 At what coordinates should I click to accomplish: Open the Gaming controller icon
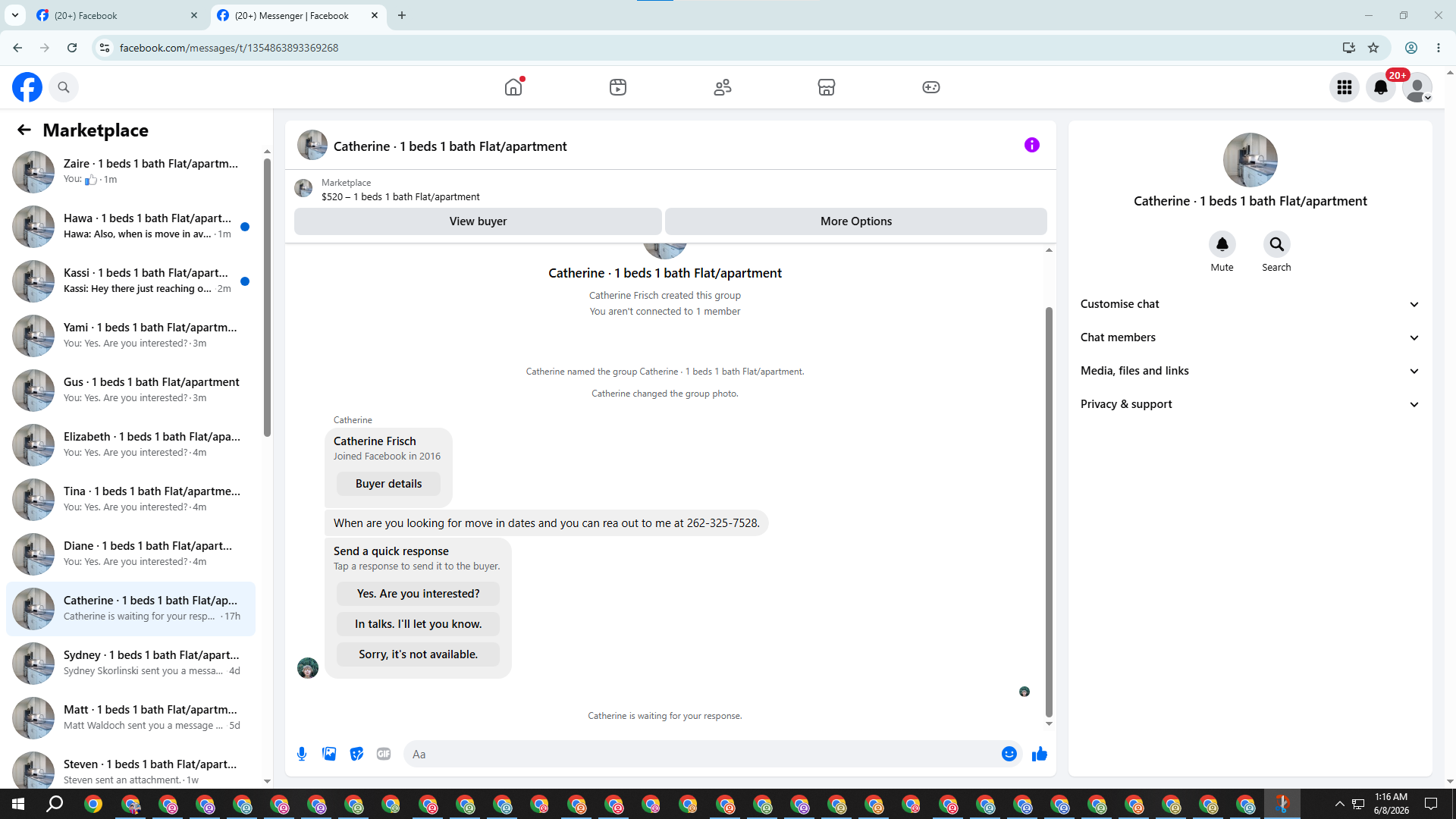[931, 87]
